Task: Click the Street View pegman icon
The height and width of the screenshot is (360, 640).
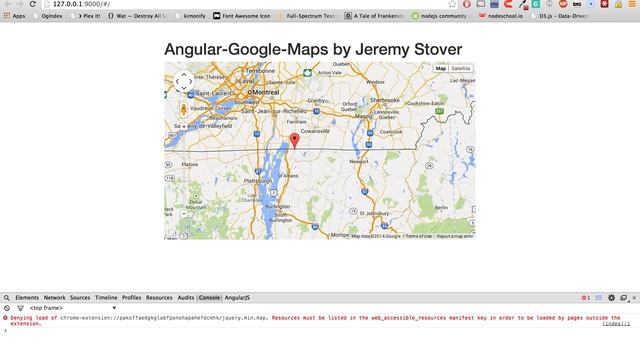Action: [x=184, y=110]
